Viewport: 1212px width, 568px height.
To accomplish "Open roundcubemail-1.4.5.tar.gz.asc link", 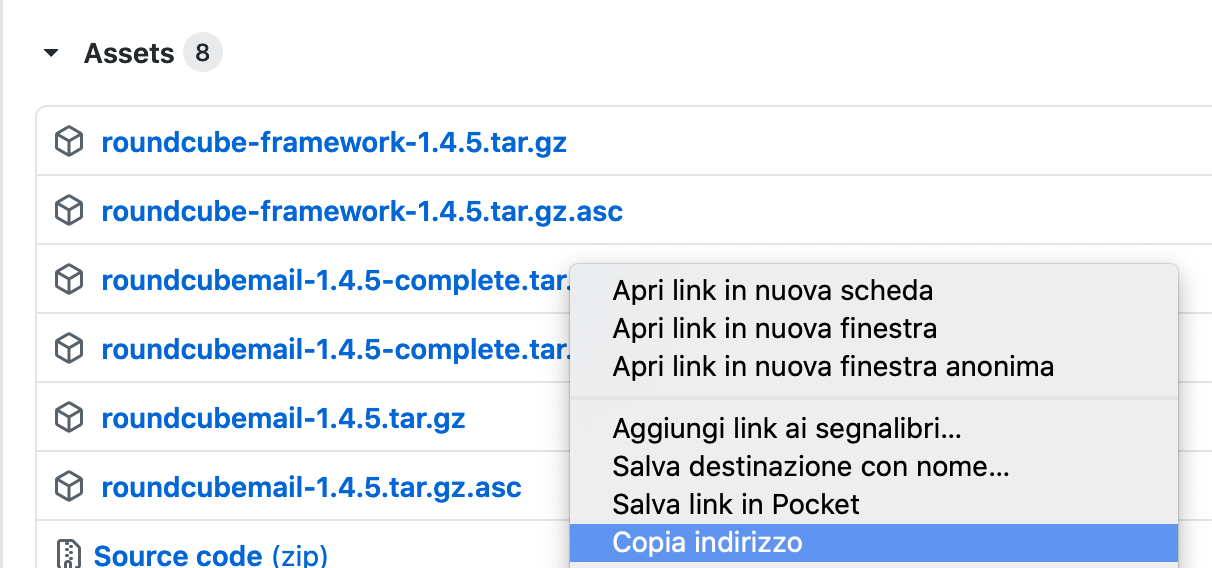I will pyautogui.click(x=312, y=487).
